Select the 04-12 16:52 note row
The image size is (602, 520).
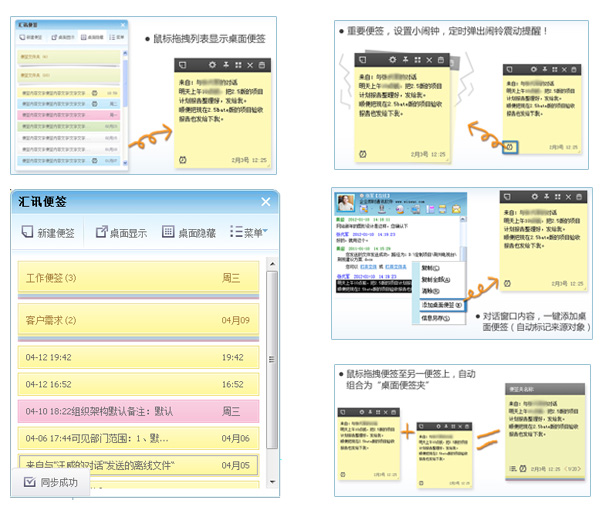point(138,384)
